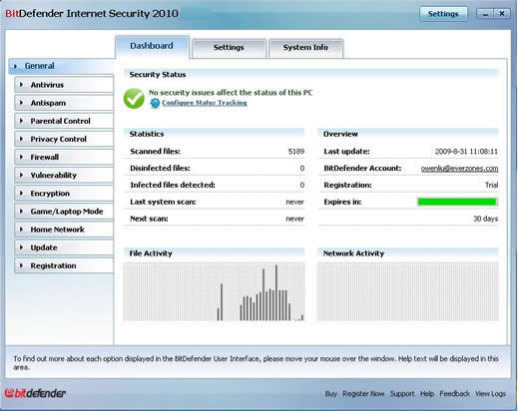The image size is (518, 411).
Task: Click the Last system scan never value
Action: point(295,202)
